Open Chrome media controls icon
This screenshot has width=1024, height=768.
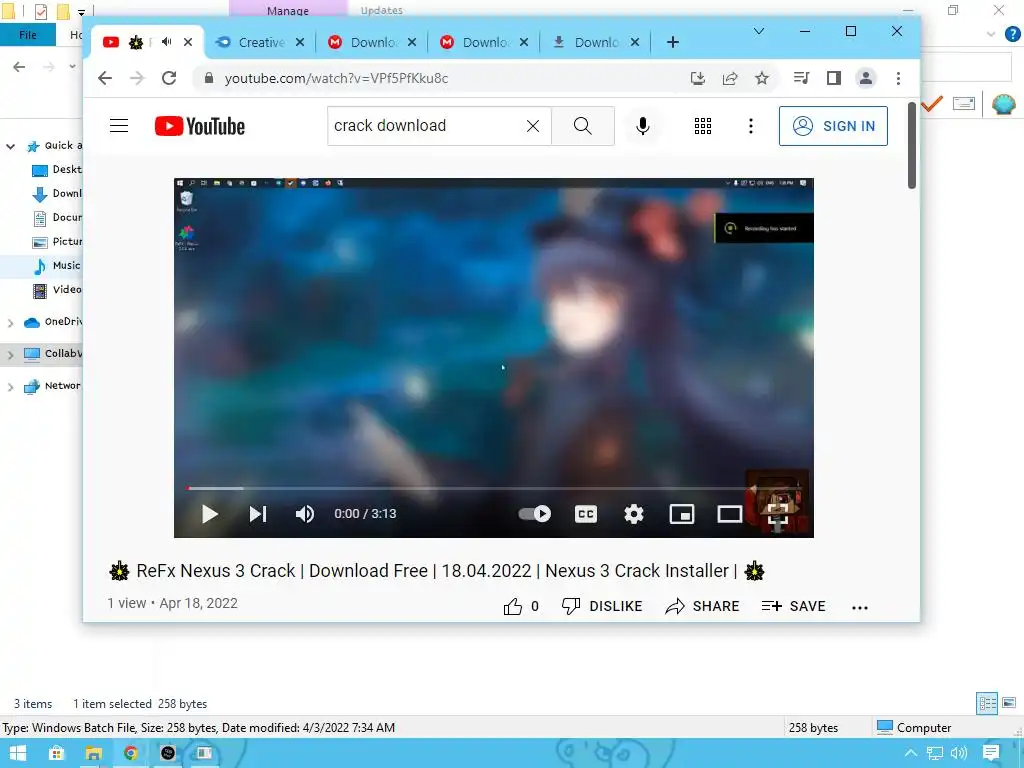pyautogui.click(x=801, y=78)
